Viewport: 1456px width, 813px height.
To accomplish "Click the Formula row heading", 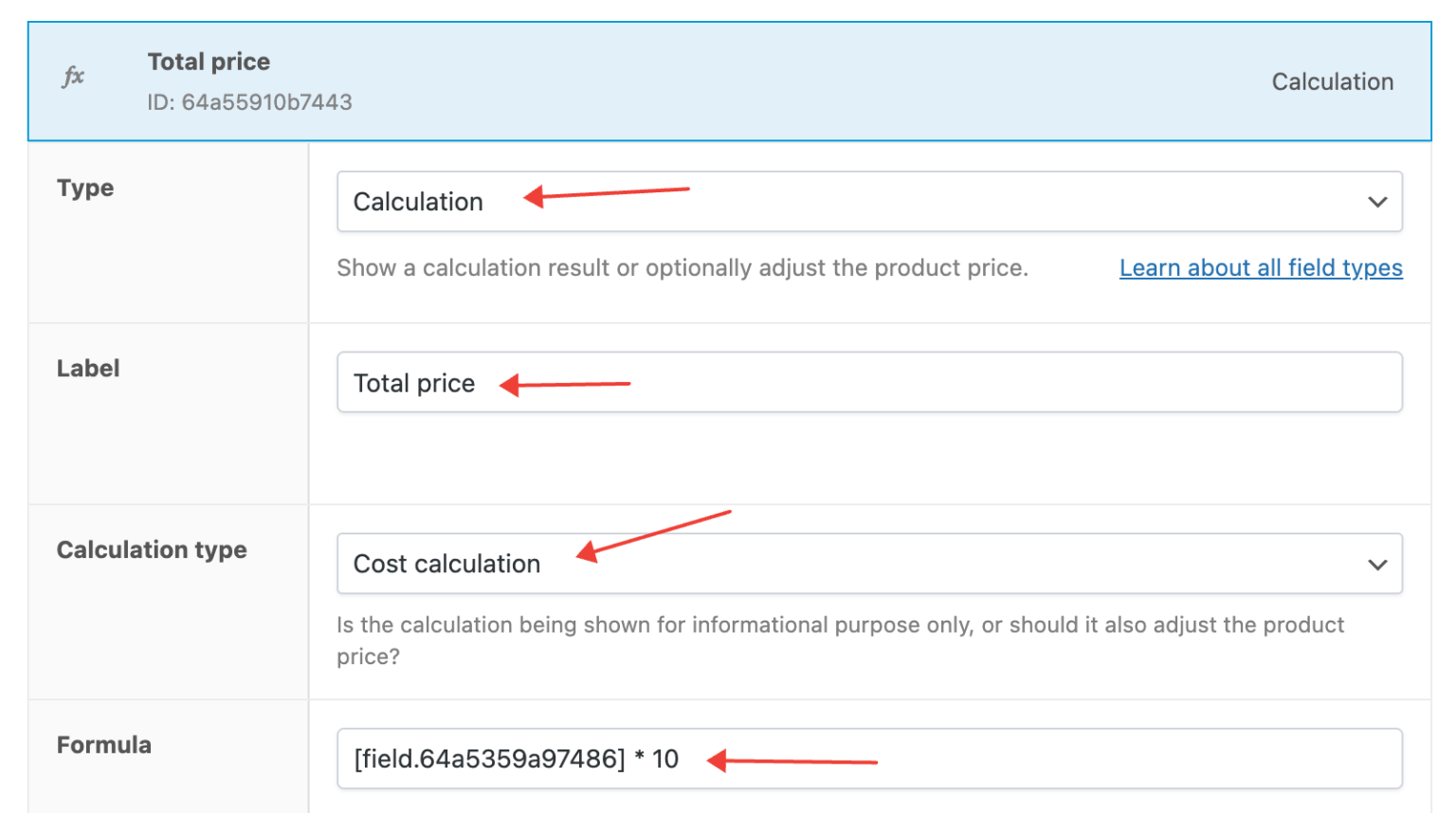I will pyautogui.click(x=104, y=745).
